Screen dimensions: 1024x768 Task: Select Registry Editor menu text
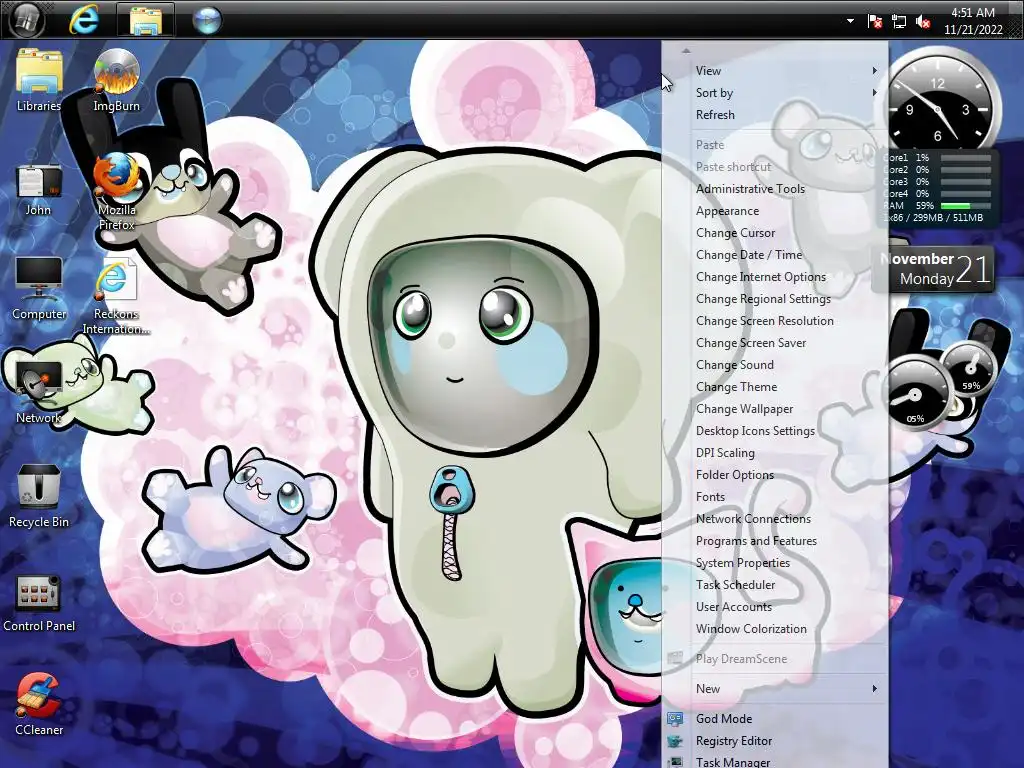tap(733, 741)
